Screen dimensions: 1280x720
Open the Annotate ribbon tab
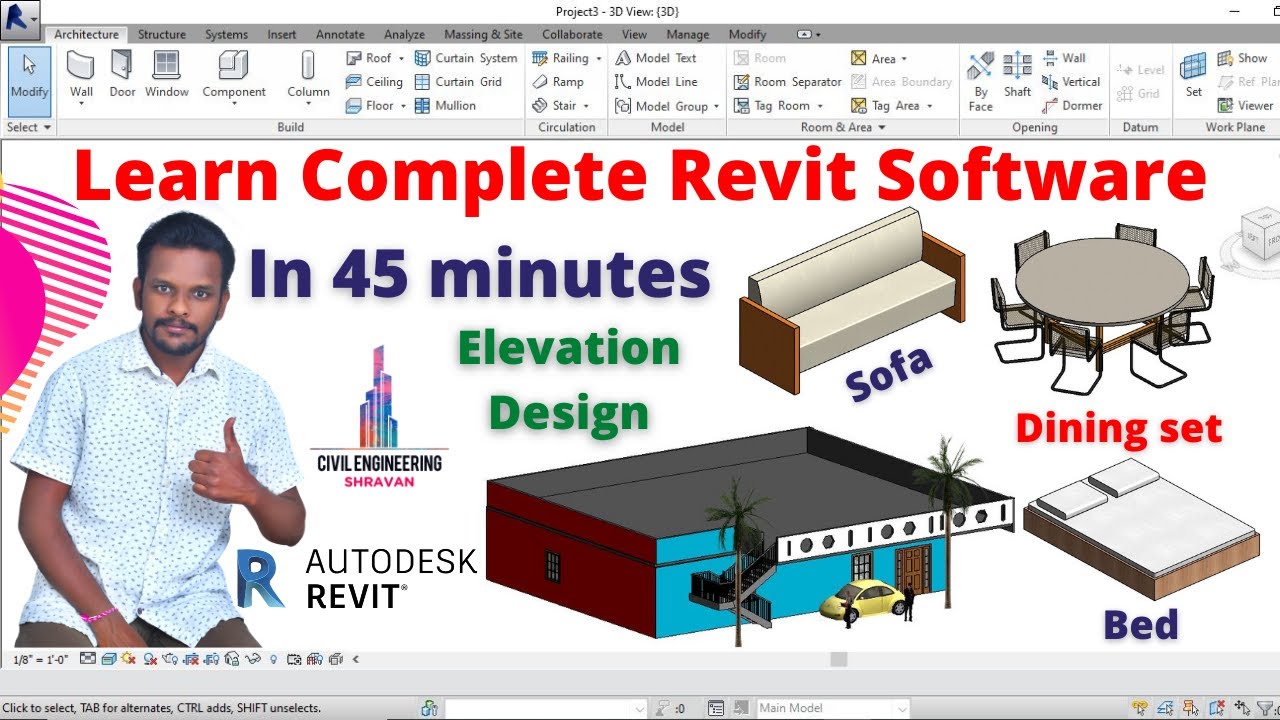[340, 34]
